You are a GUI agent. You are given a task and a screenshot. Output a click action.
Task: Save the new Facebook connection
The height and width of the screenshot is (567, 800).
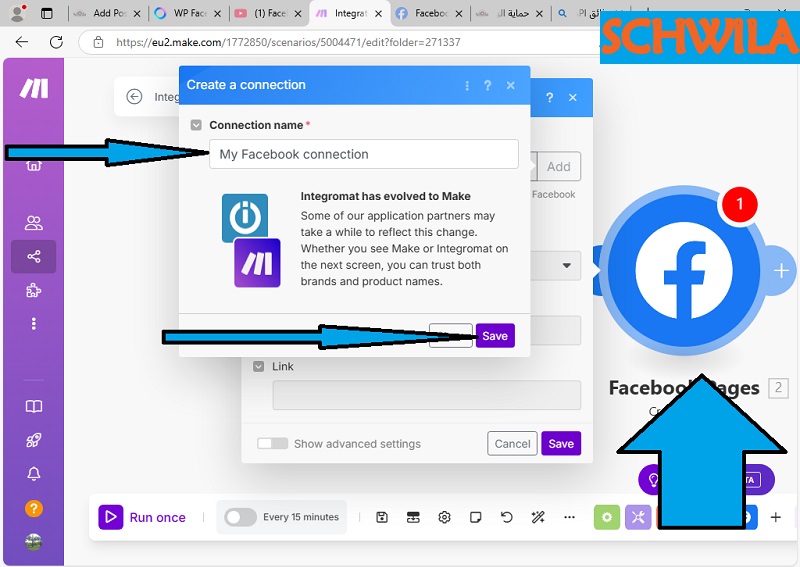pyautogui.click(x=495, y=336)
